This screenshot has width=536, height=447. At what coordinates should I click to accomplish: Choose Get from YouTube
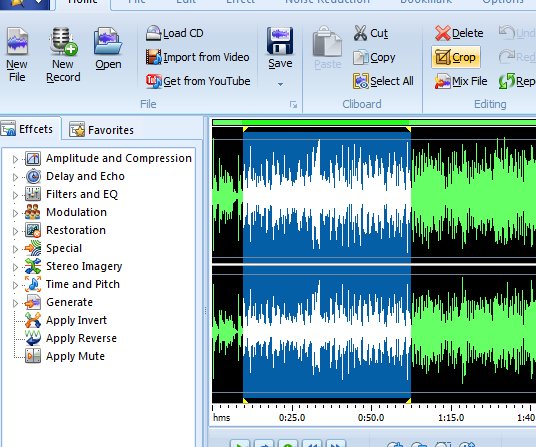(198, 81)
